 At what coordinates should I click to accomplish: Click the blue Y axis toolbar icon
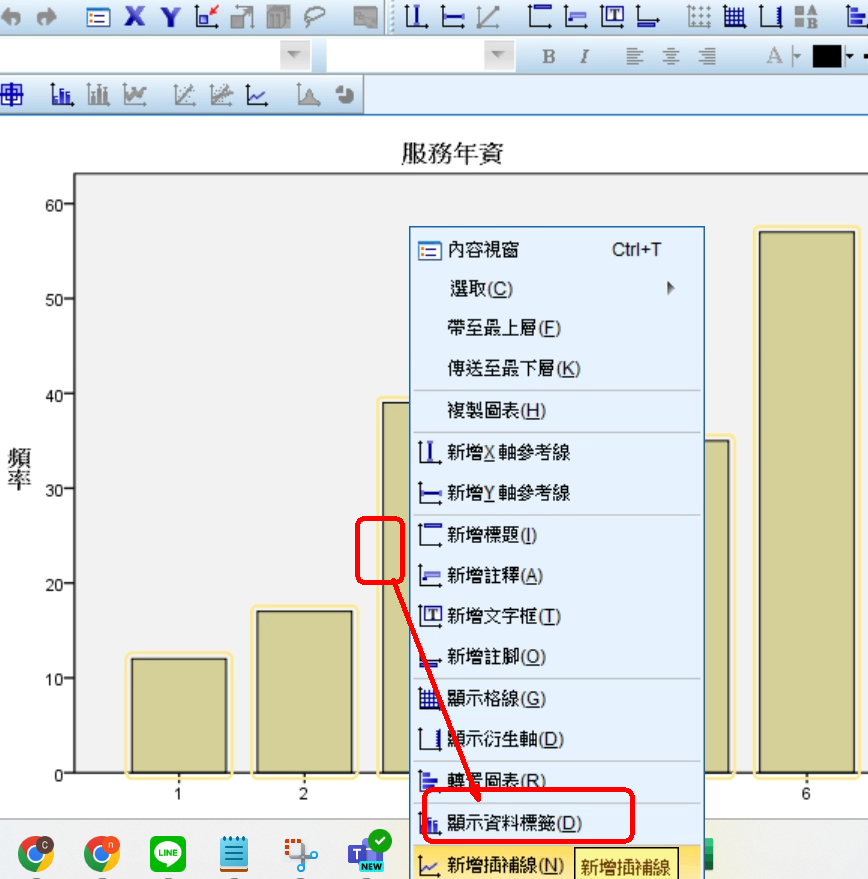coord(171,17)
